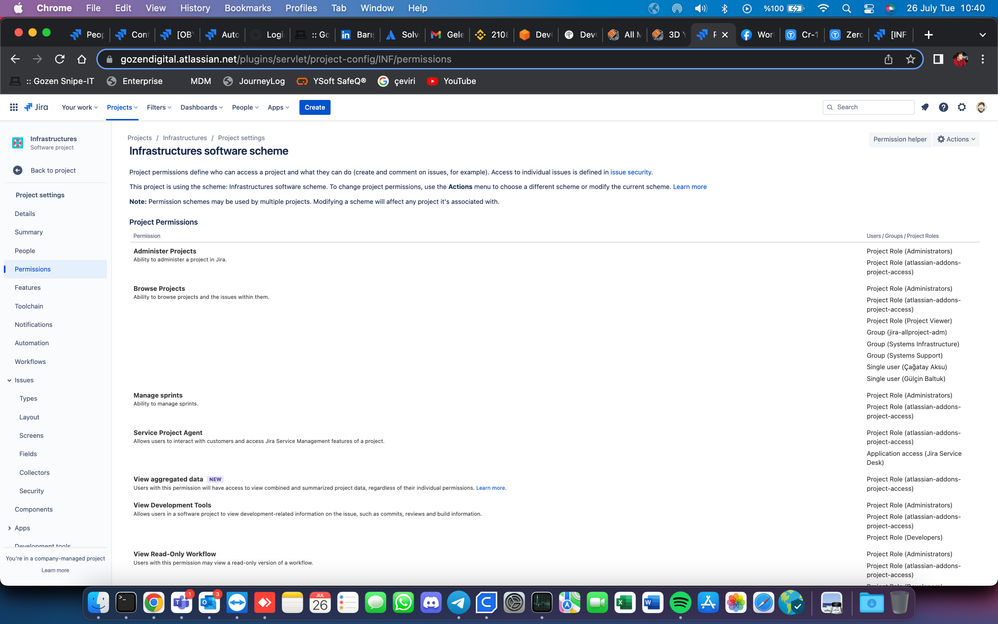Click the Chrome address bar URL
This screenshot has width=998, height=624.
(x=286, y=59)
